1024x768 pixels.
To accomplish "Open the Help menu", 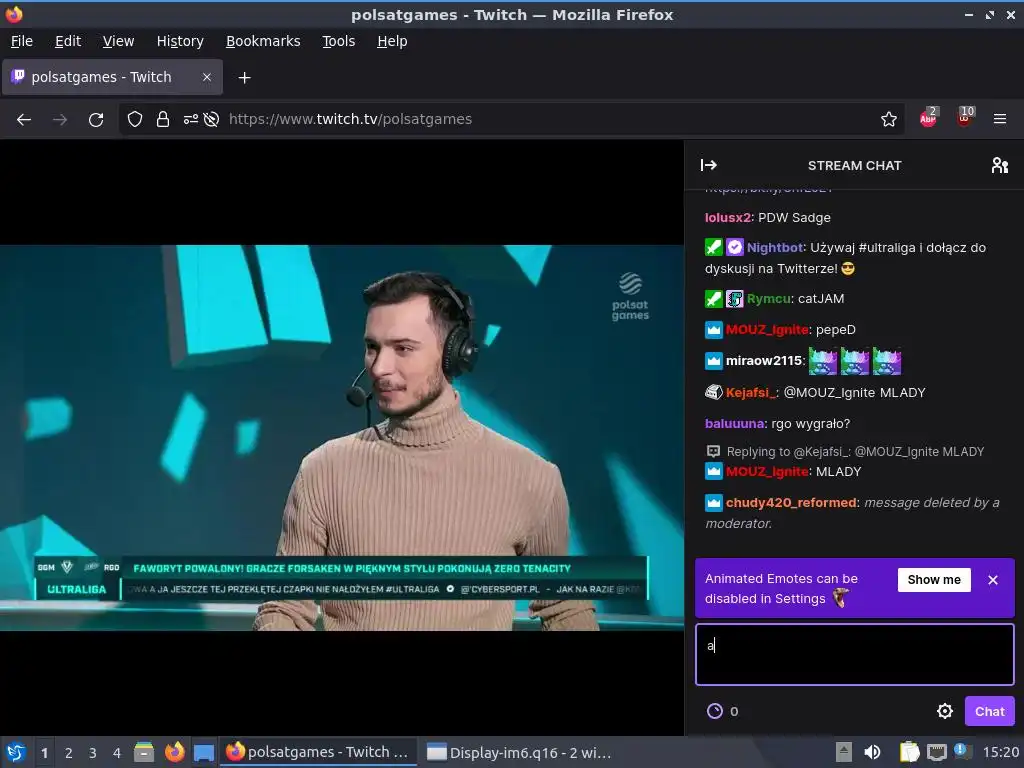I will [392, 41].
